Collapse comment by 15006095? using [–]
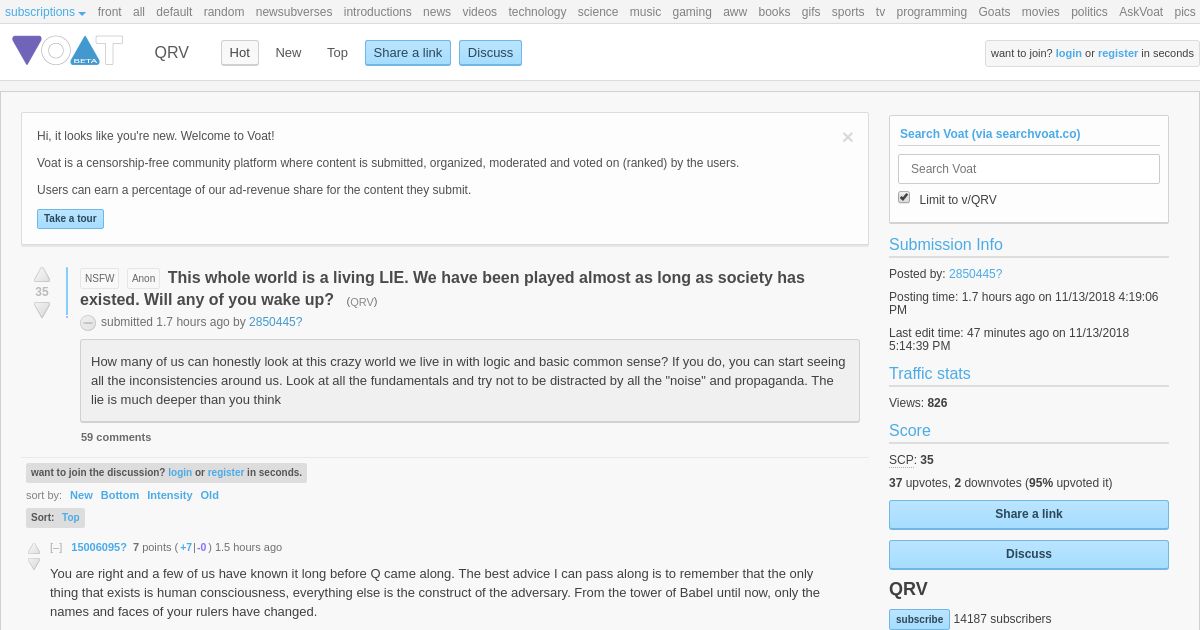The height and width of the screenshot is (630, 1200). coord(56,547)
